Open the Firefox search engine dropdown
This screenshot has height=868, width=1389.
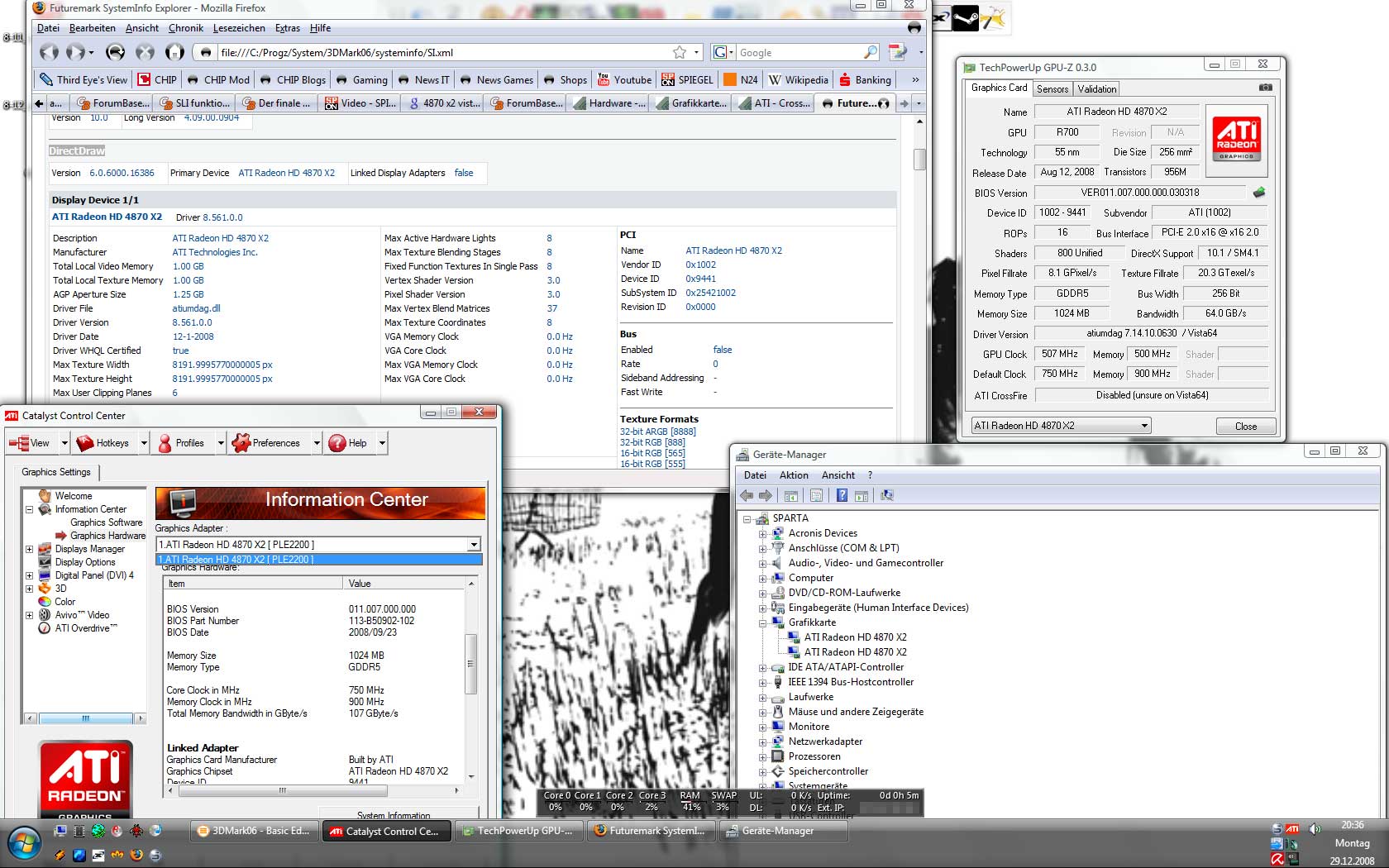click(x=723, y=52)
